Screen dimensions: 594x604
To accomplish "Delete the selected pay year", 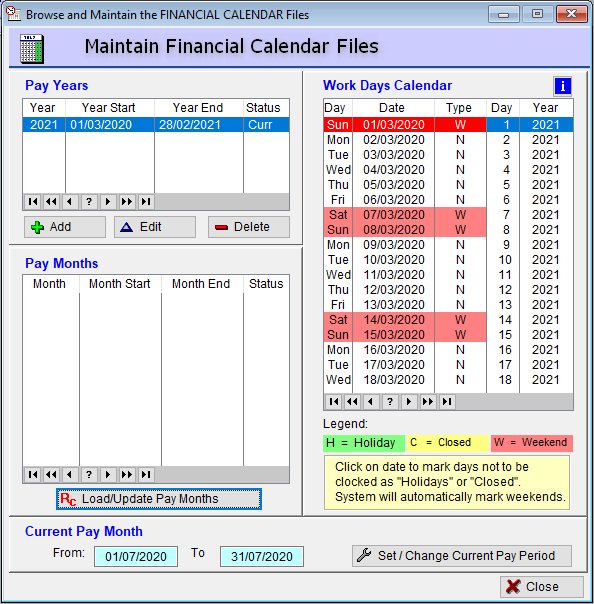I will 249,227.
